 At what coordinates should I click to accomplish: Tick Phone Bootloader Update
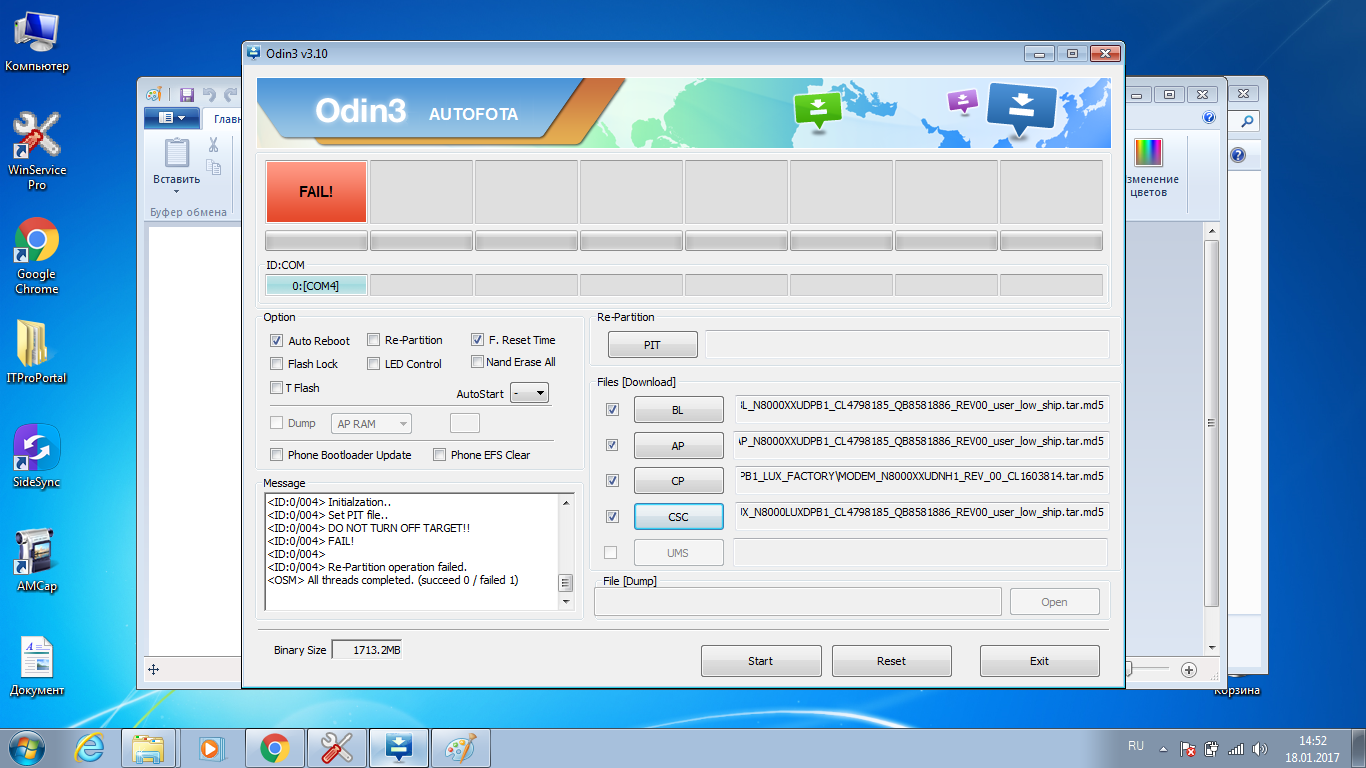[x=277, y=455]
